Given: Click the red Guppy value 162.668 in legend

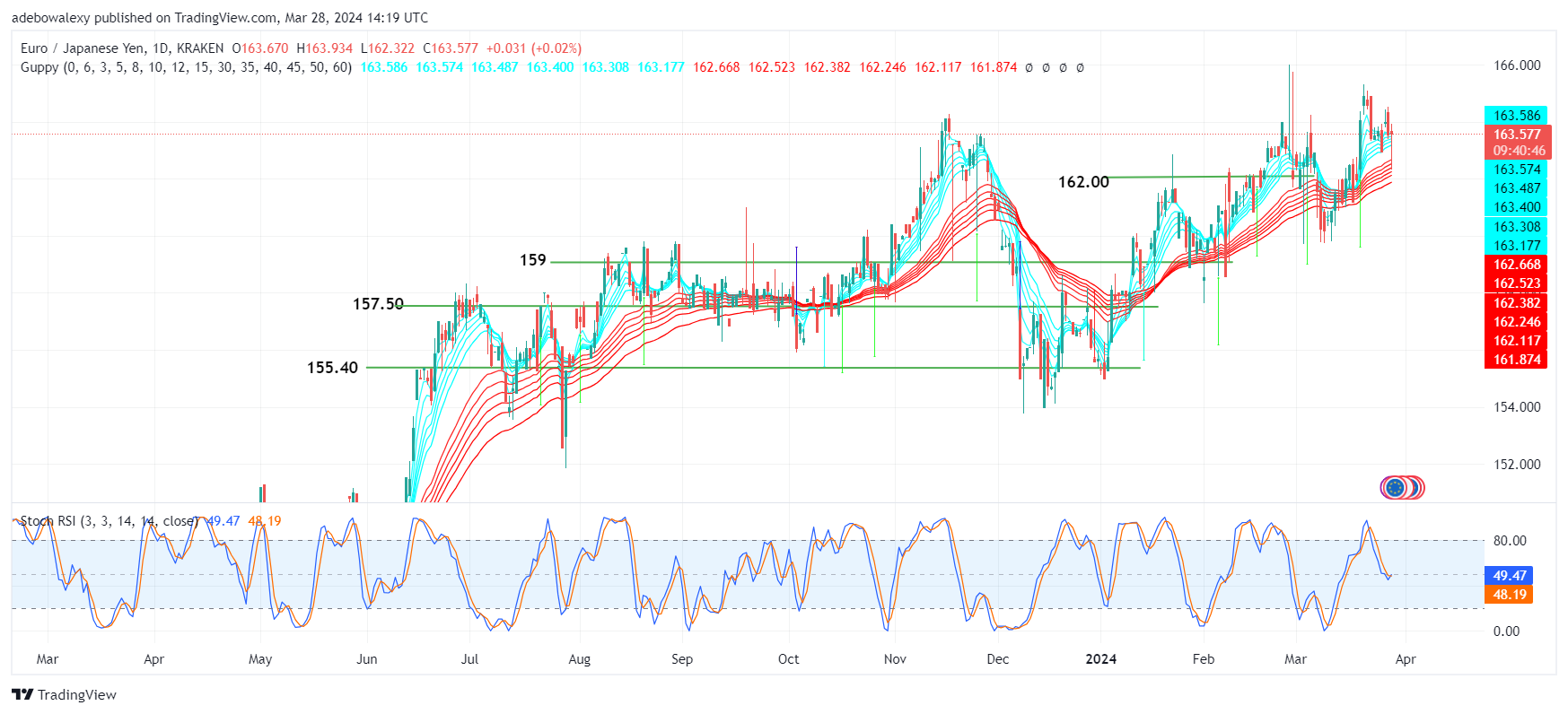Looking at the screenshot, I should coord(716,67).
